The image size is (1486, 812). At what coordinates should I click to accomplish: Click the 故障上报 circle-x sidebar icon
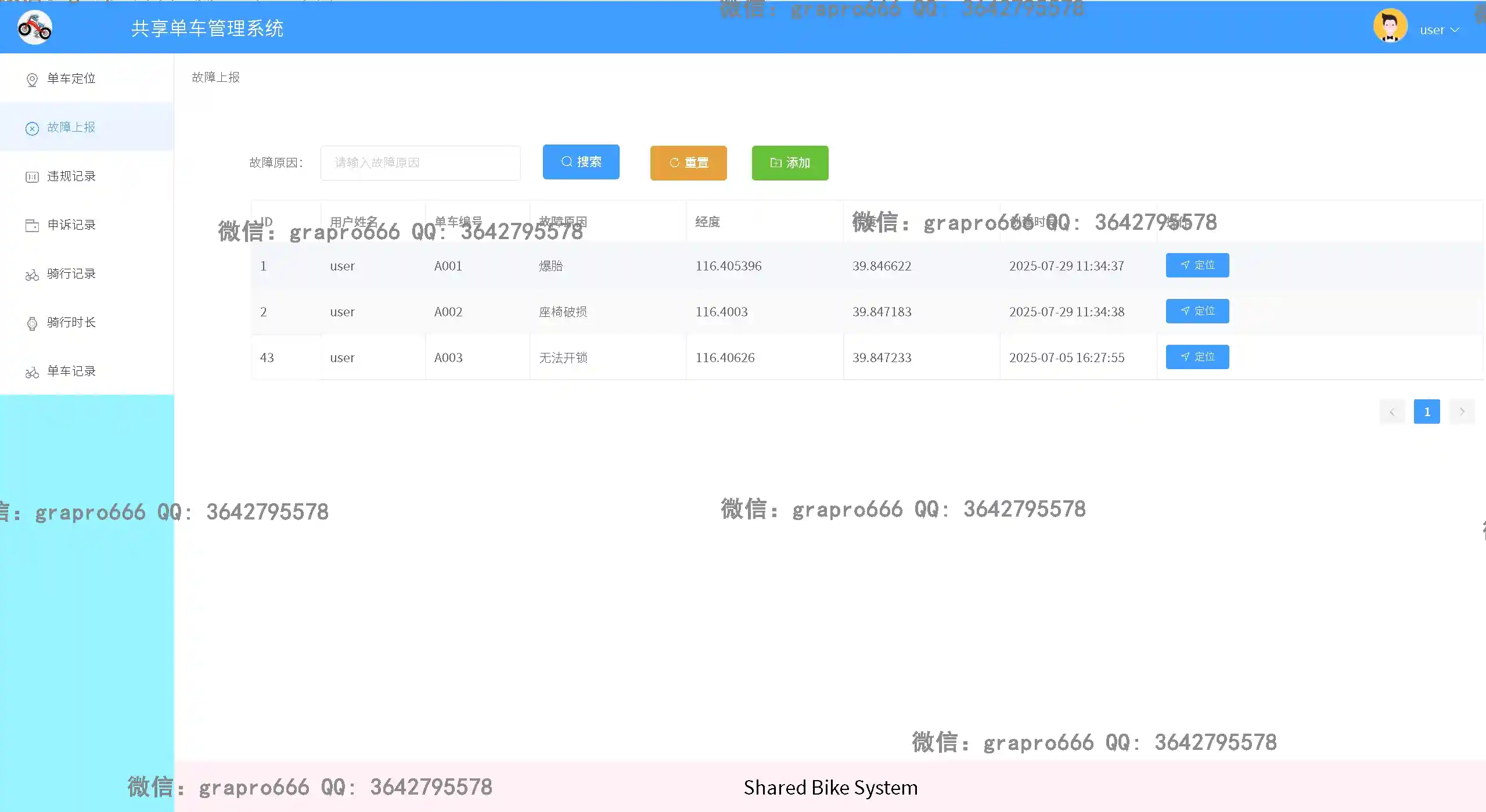33,128
